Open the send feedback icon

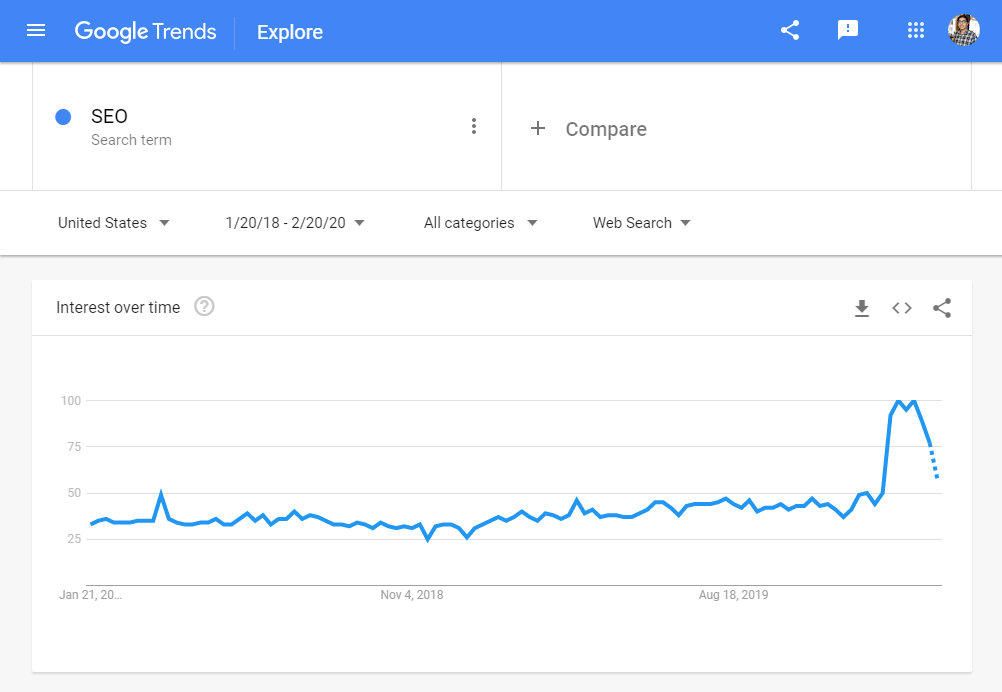coord(848,30)
